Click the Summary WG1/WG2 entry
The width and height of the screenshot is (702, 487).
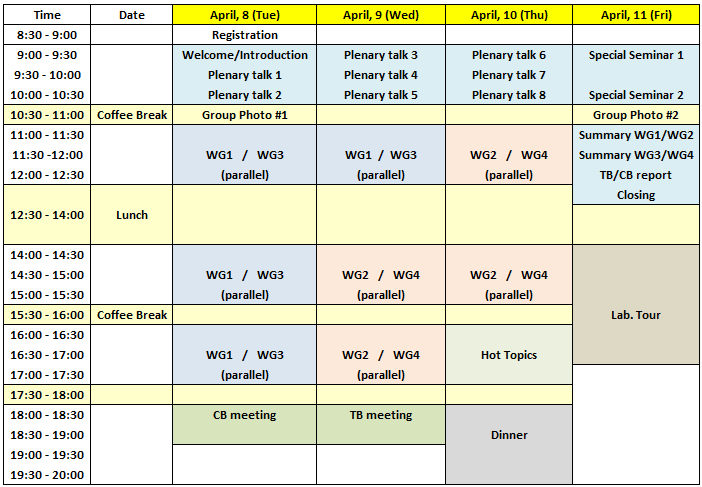[x=636, y=135]
